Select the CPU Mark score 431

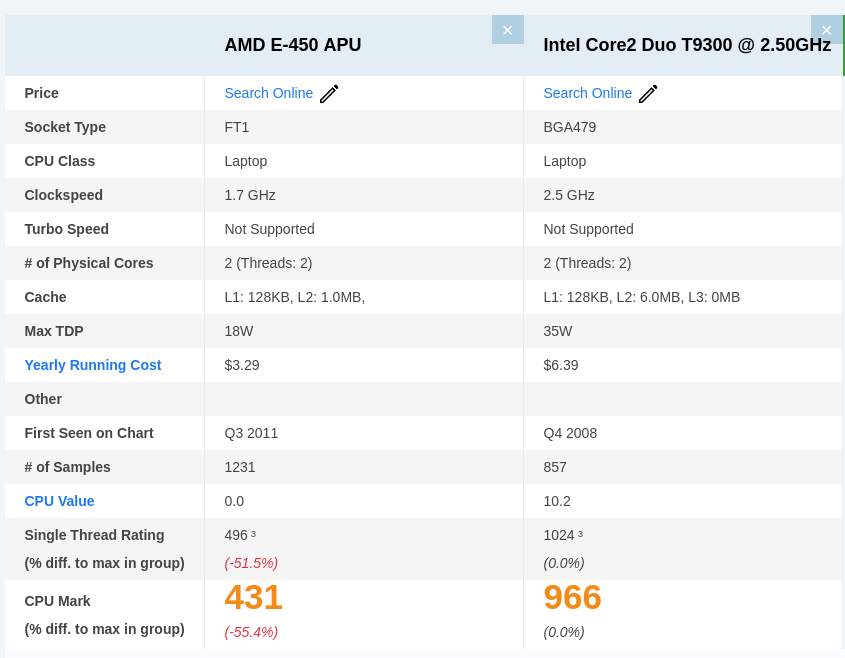(x=253, y=597)
